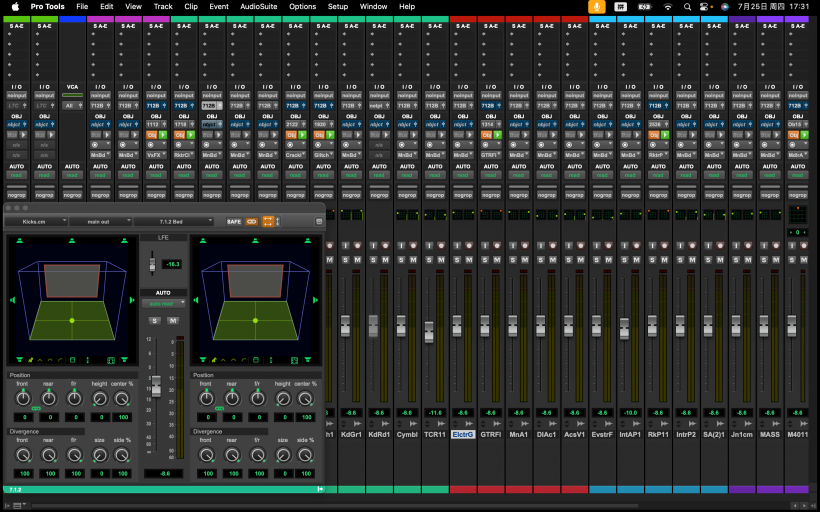The width and height of the screenshot is (820, 512).
Task: Click nogrop button on VCA strip
Action: 72,195
